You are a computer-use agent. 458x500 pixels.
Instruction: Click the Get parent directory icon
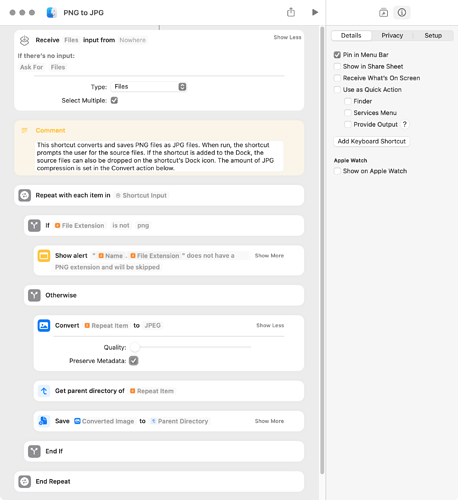click(44, 391)
